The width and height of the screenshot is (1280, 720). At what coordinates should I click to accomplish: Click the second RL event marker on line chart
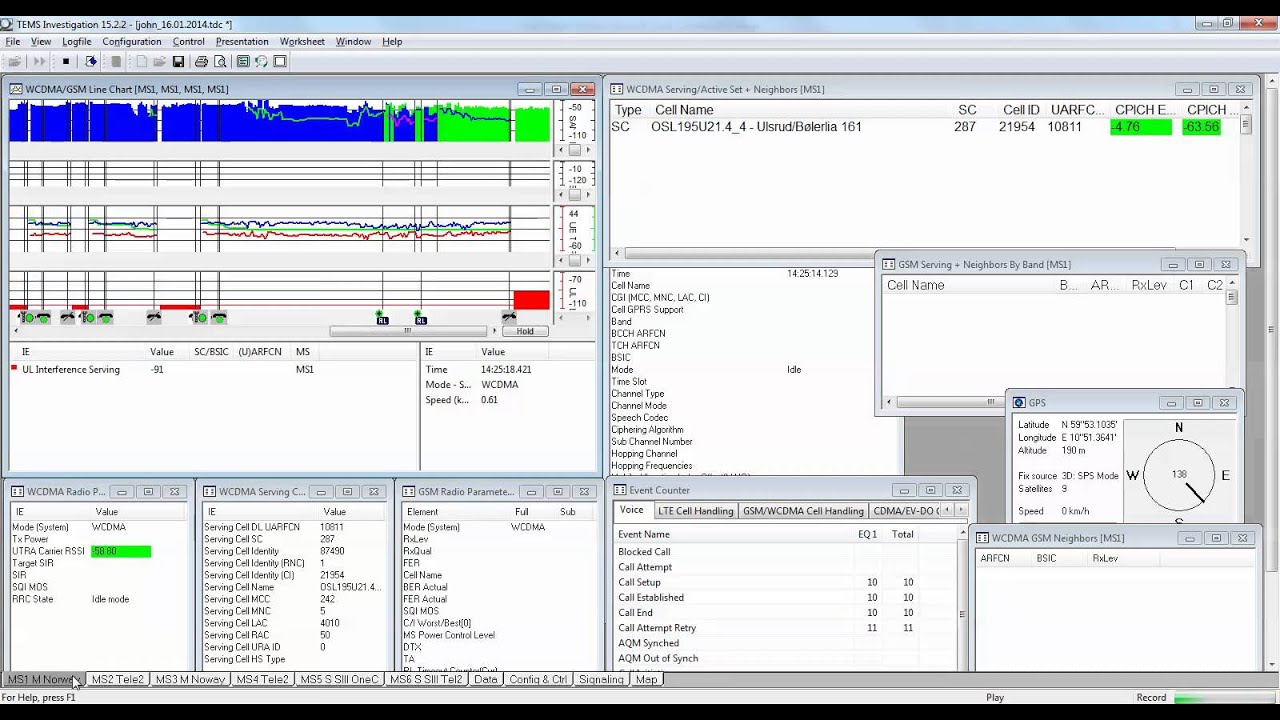(421, 319)
